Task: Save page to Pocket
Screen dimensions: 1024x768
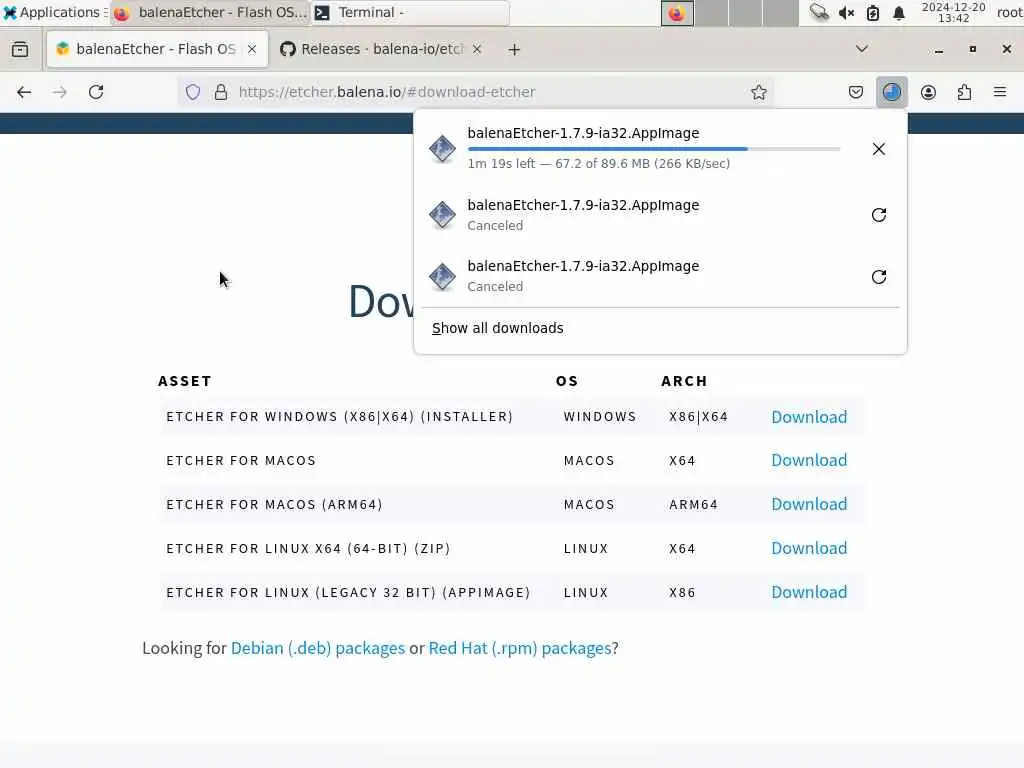Action: point(856,92)
